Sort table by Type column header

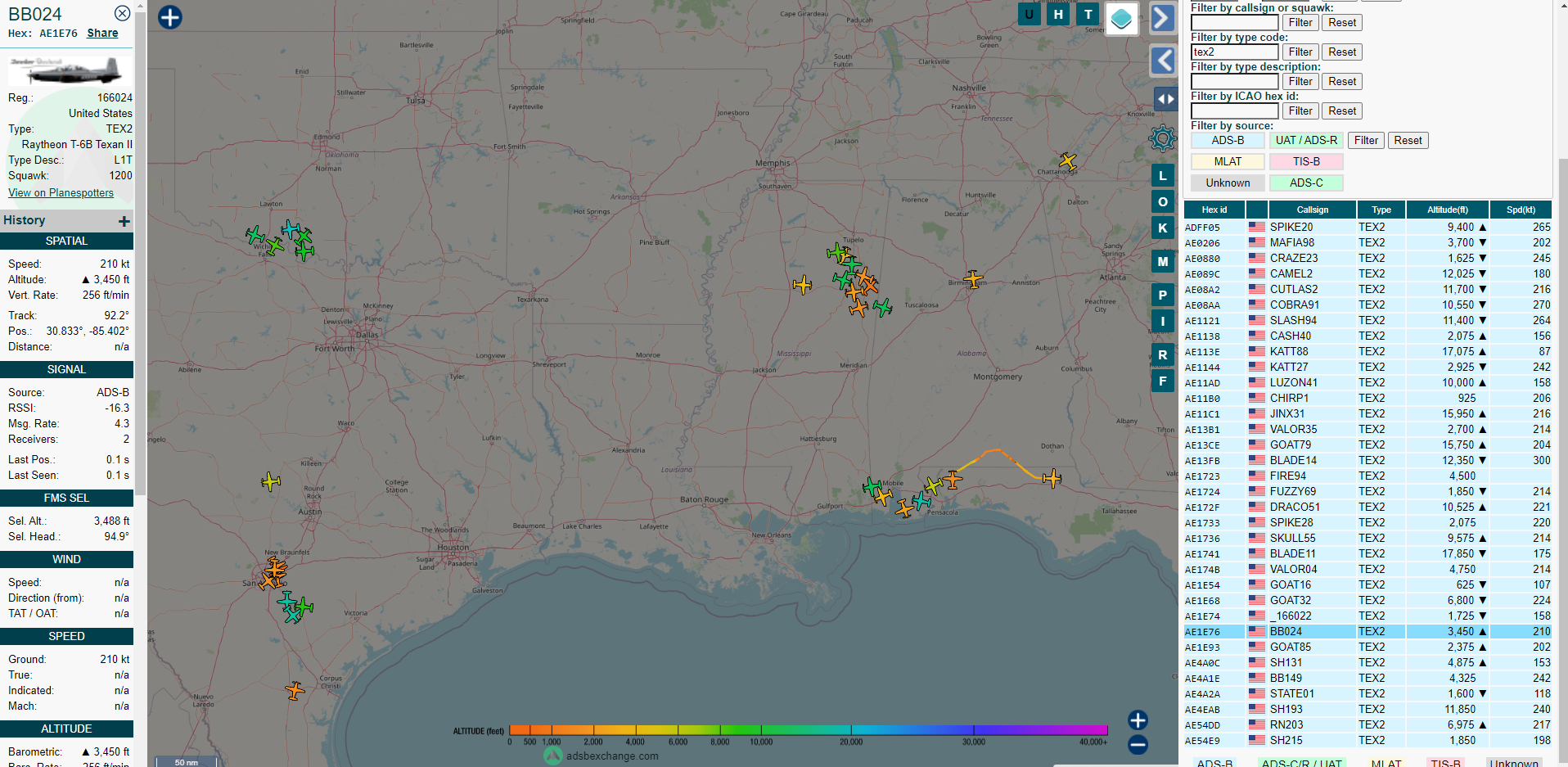1381,210
